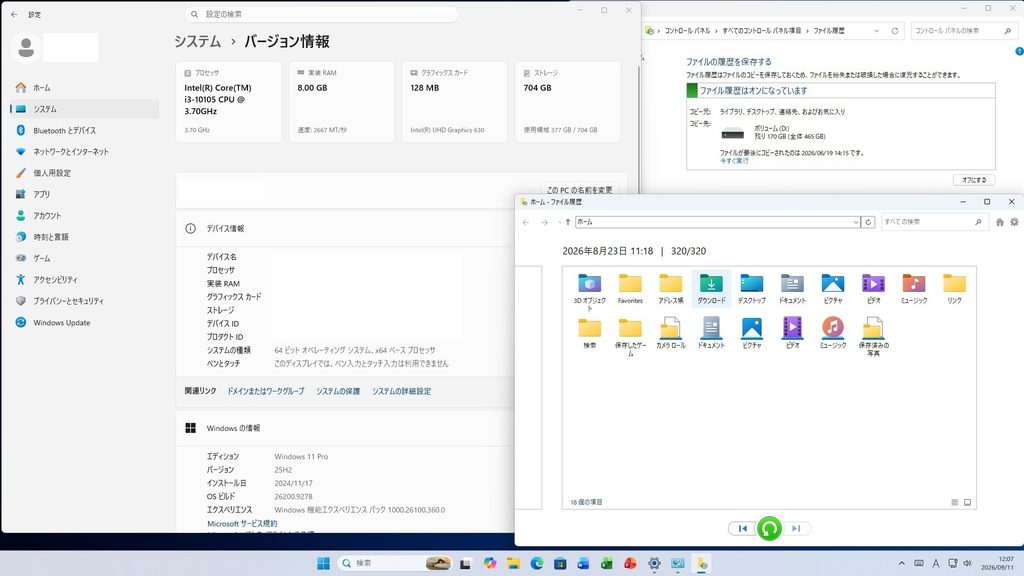Switch File History to large icons view
Screen dimensions: 1024x576
[967, 502]
